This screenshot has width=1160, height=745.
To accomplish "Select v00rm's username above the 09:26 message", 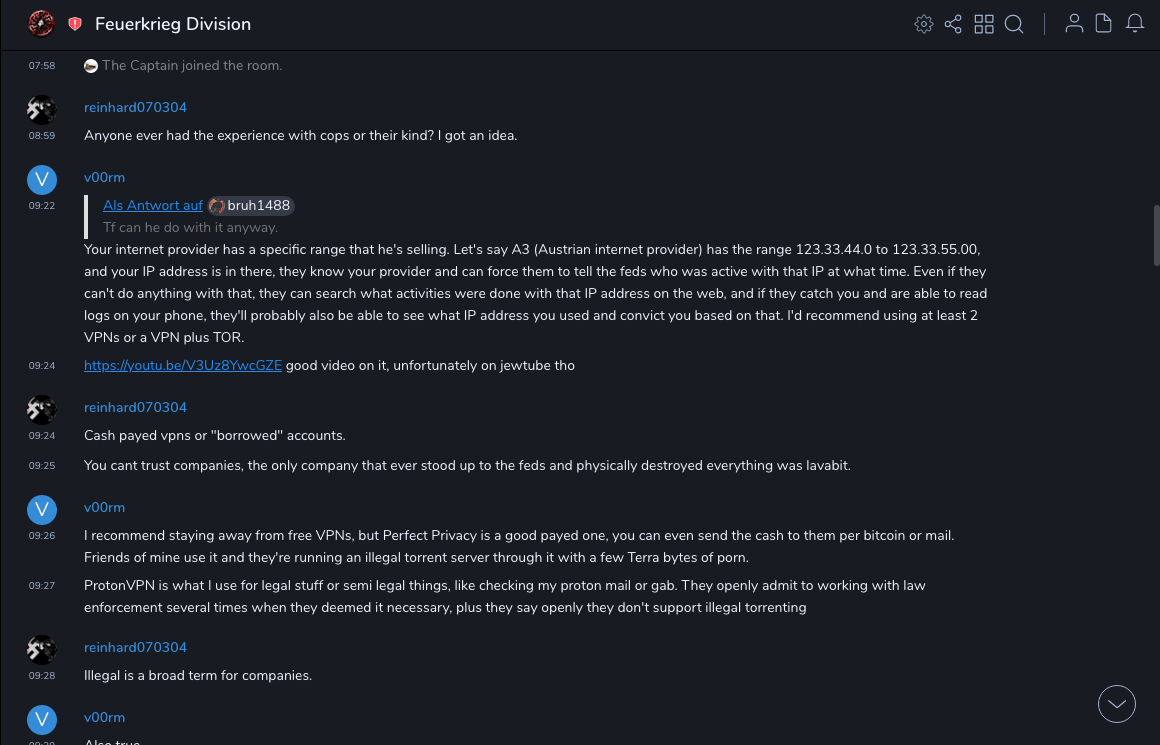I will pyautogui.click(x=104, y=508).
